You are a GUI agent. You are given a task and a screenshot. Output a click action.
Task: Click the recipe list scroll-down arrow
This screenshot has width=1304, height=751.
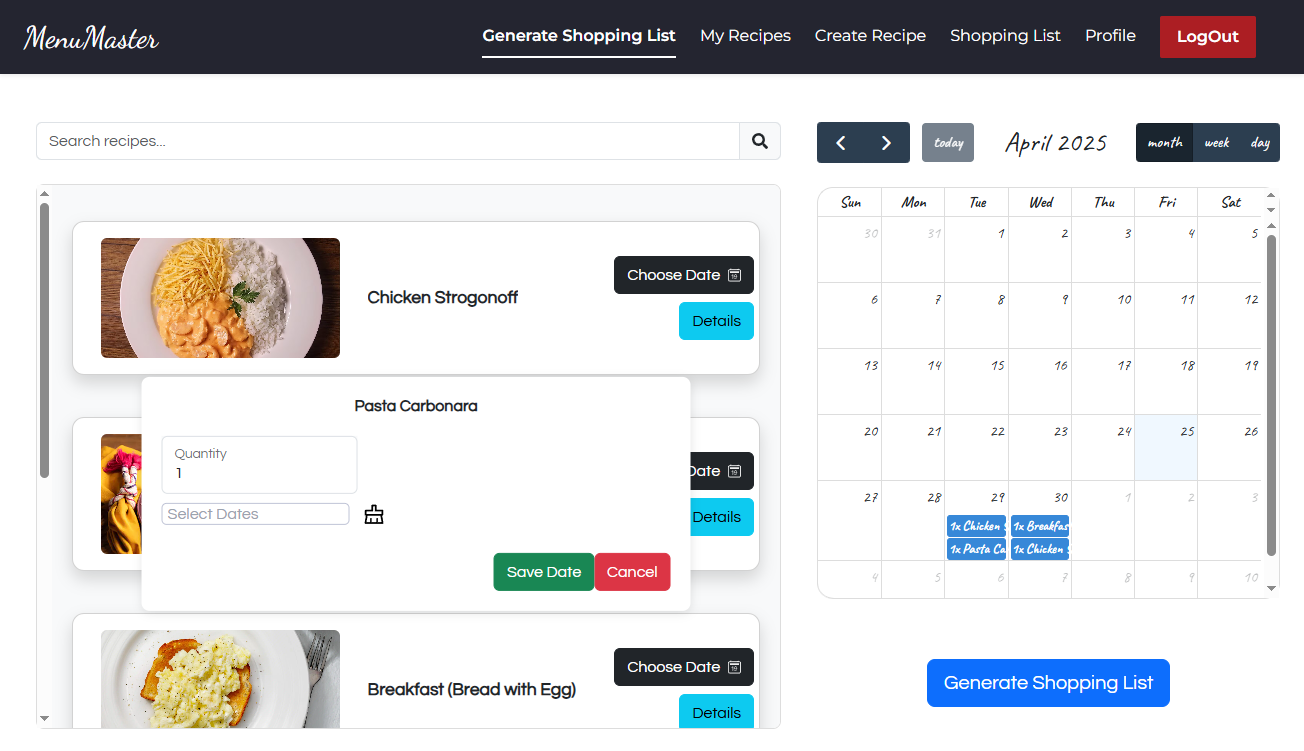tap(44, 718)
